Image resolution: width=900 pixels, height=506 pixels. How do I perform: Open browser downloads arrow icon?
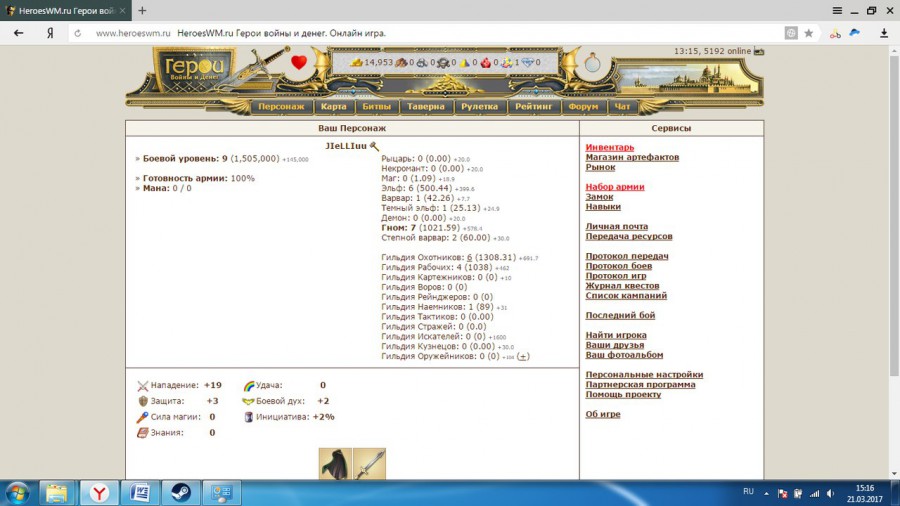[884, 33]
